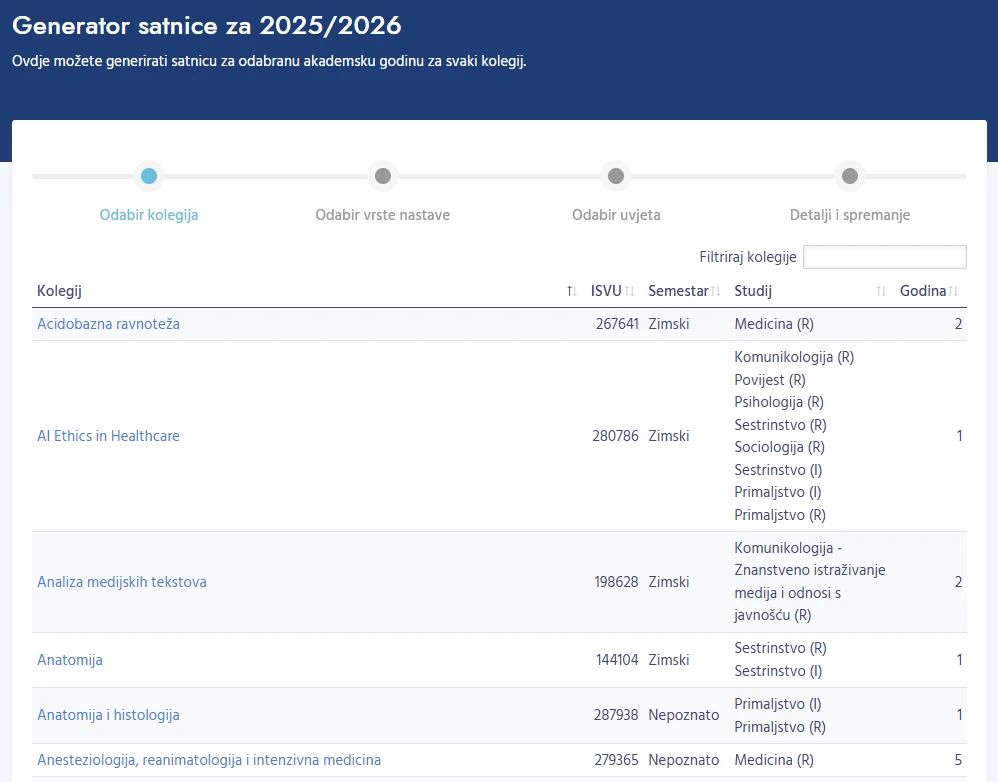Click the Detalji i spremanje step circle

coord(849,176)
